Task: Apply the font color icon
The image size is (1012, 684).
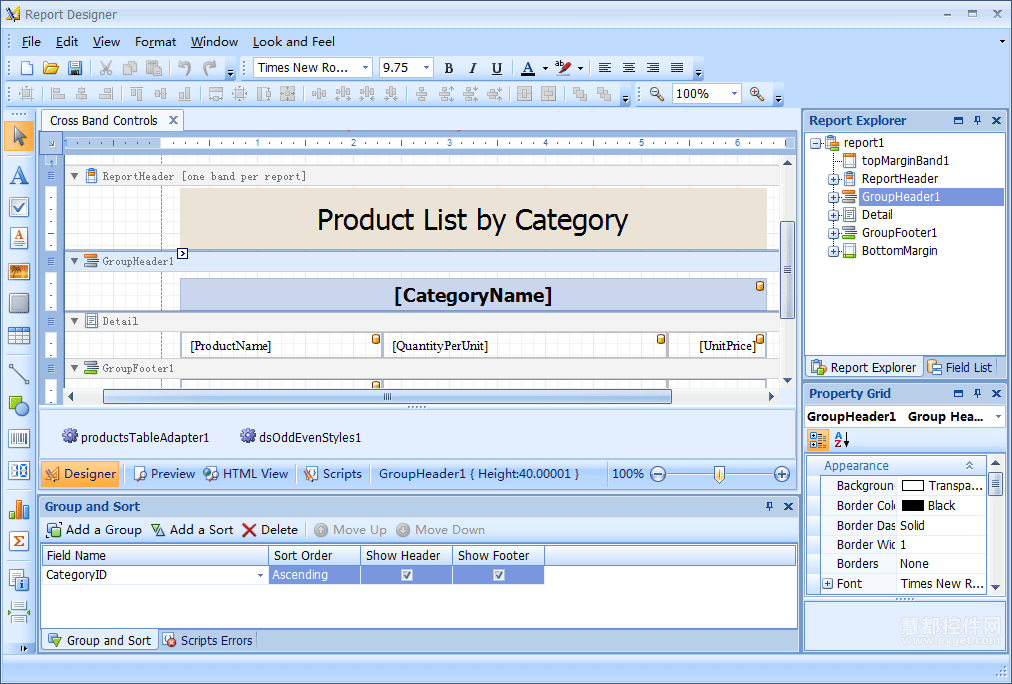Action: tap(528, 68)
